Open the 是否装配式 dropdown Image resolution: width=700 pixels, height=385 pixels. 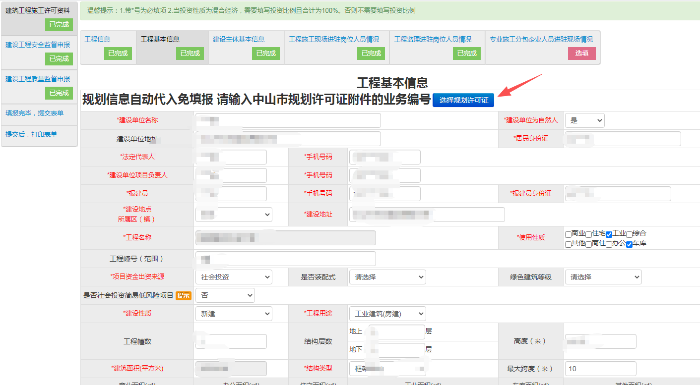coord(387,277)
